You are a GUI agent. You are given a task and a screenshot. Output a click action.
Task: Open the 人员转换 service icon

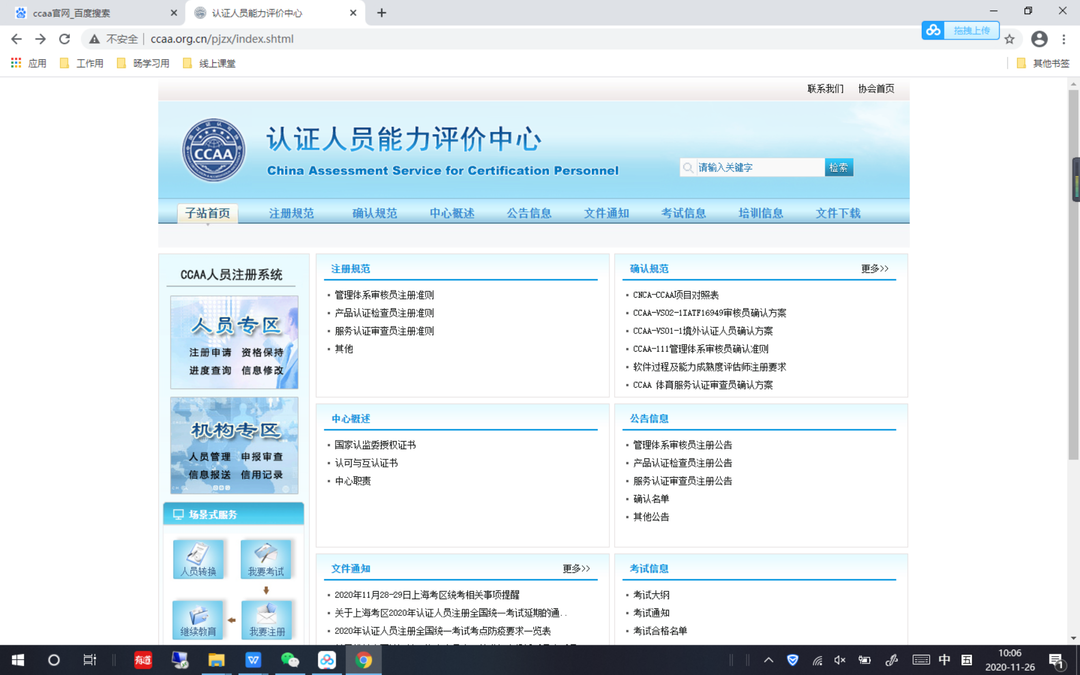click(x=198, y=559)
